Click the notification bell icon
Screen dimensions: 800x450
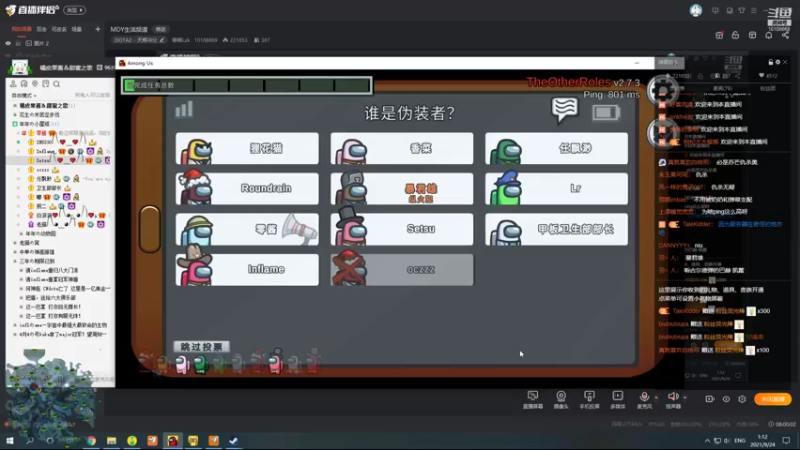pyautogui.click(x=769, y=35)
